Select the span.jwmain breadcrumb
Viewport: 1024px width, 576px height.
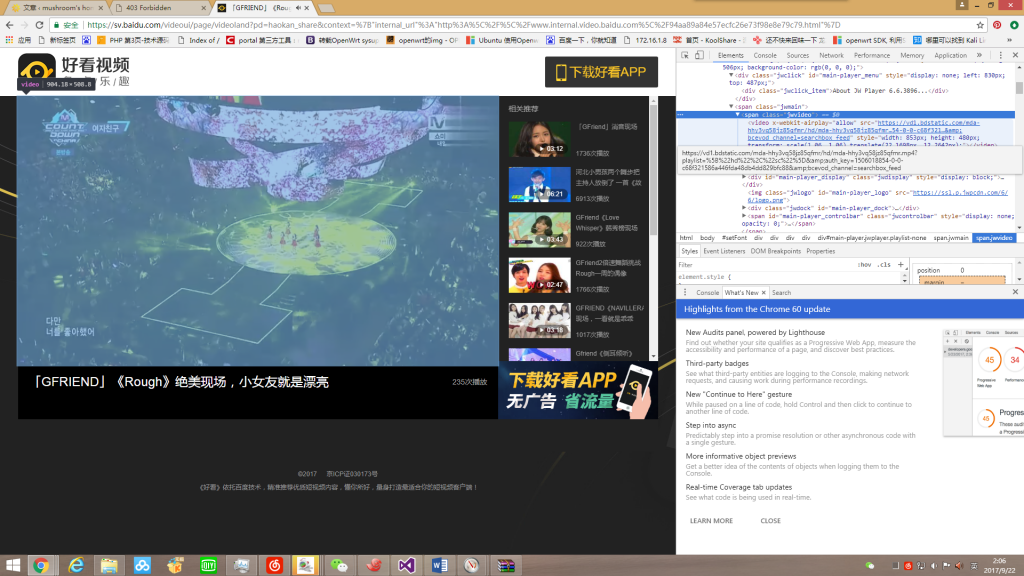pyautogui.click(x=951, y=238)
